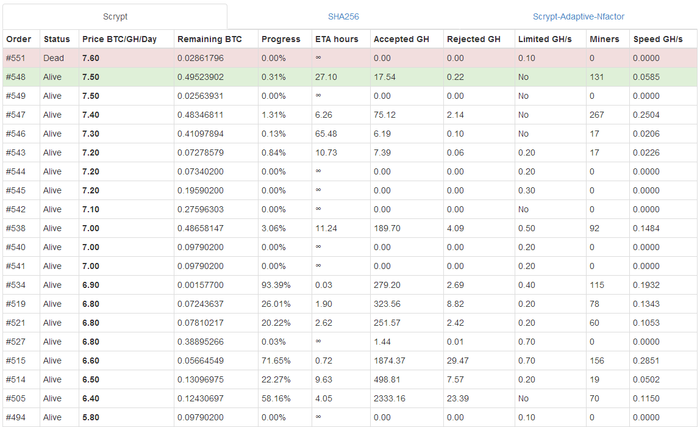
Task: Click speed value 0.1932
Action: tap(646, 285)
